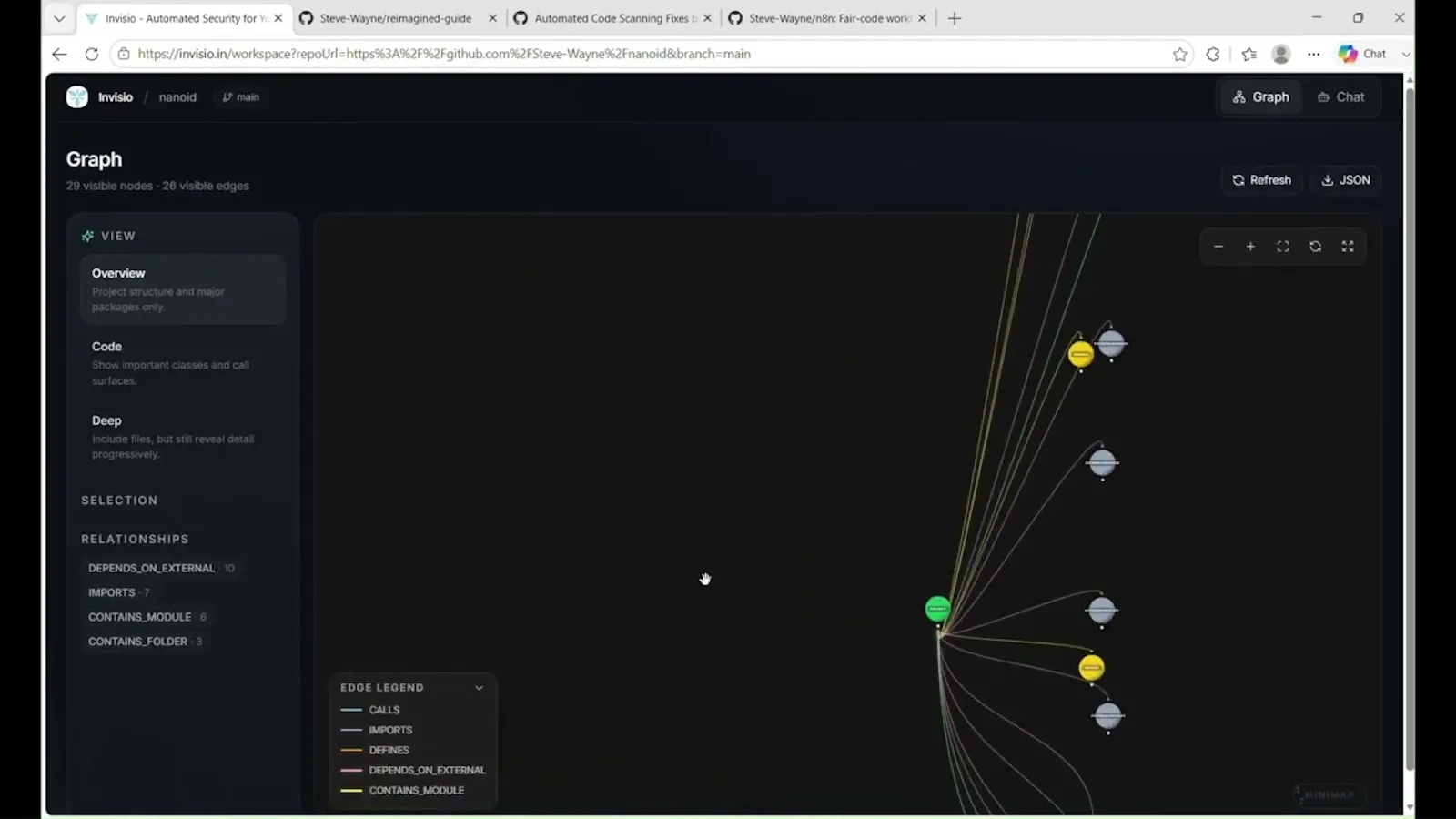Open Copilot Chat in browser toolbar
Image resolution: width=1456 pixels, height=819 pixels.
click(x=1362, y=54)
